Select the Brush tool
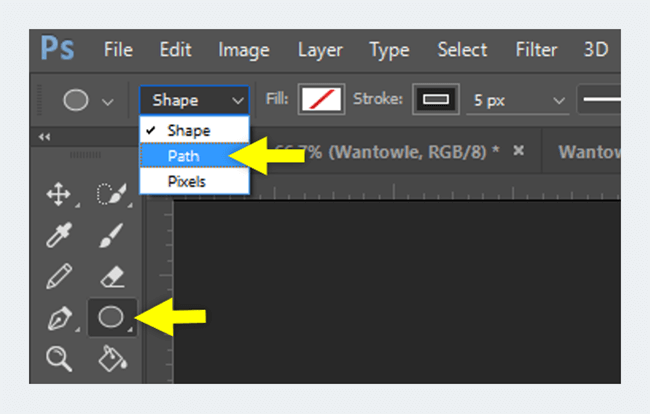 (x=109, y=236)
